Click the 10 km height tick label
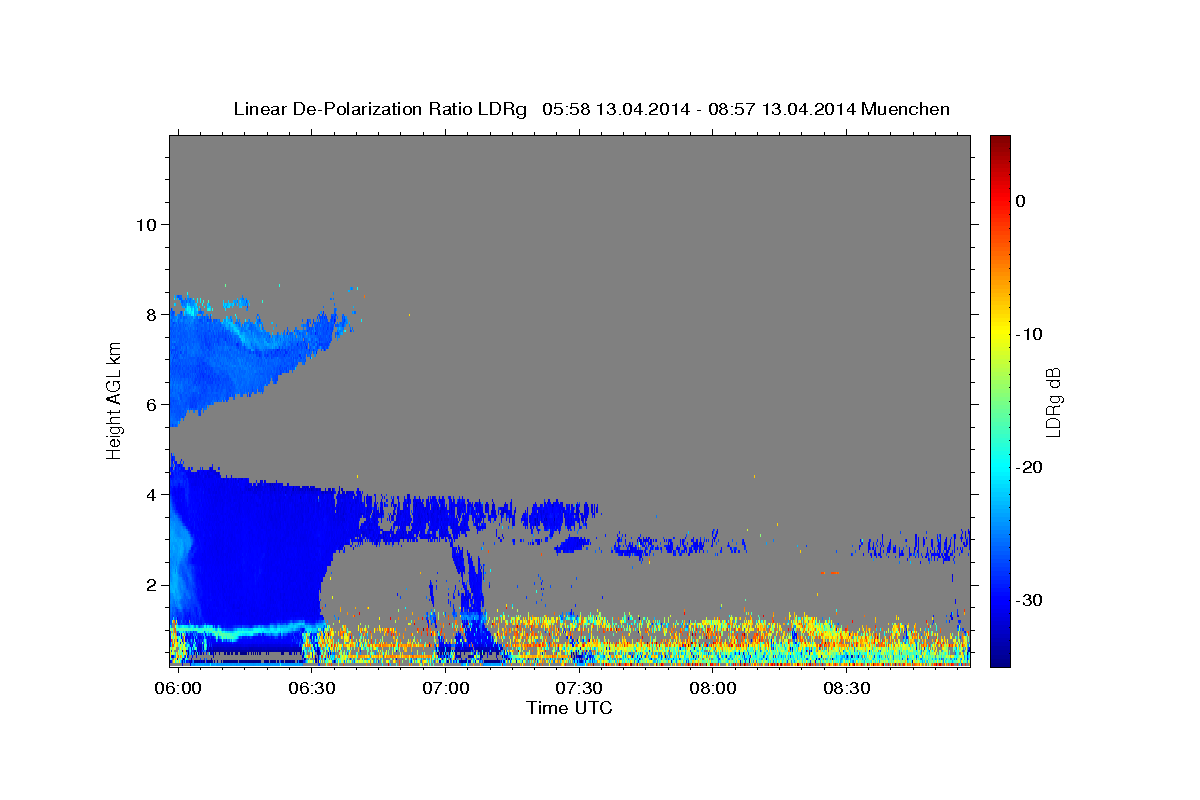Viewport: 1200px width, 800px height. click(145, 224)
